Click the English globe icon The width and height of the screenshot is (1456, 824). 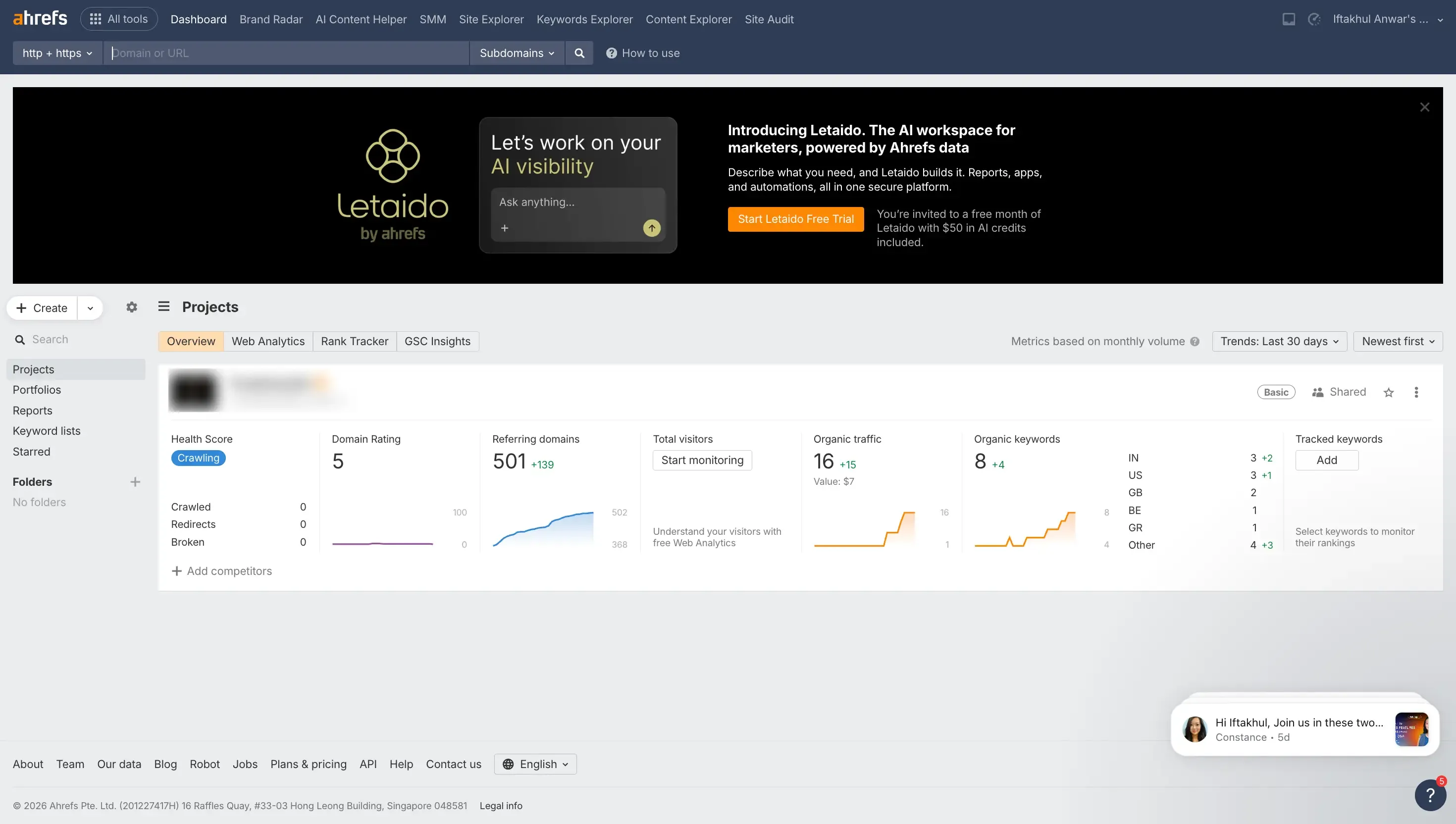click(x=508, y=764)
